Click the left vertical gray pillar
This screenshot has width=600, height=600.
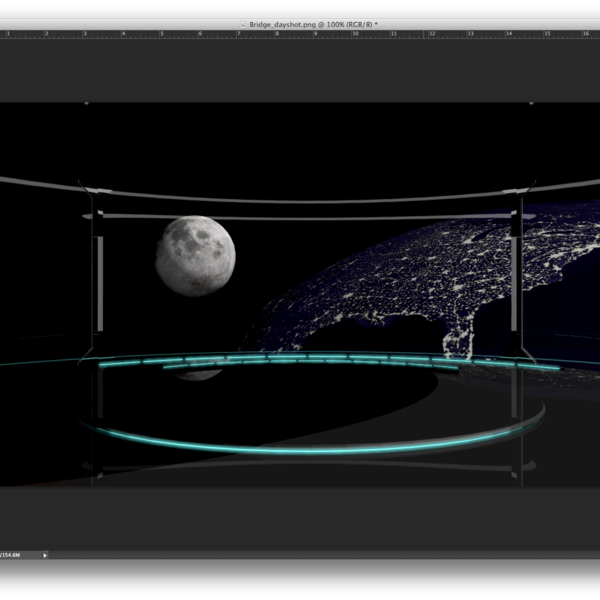99,283
